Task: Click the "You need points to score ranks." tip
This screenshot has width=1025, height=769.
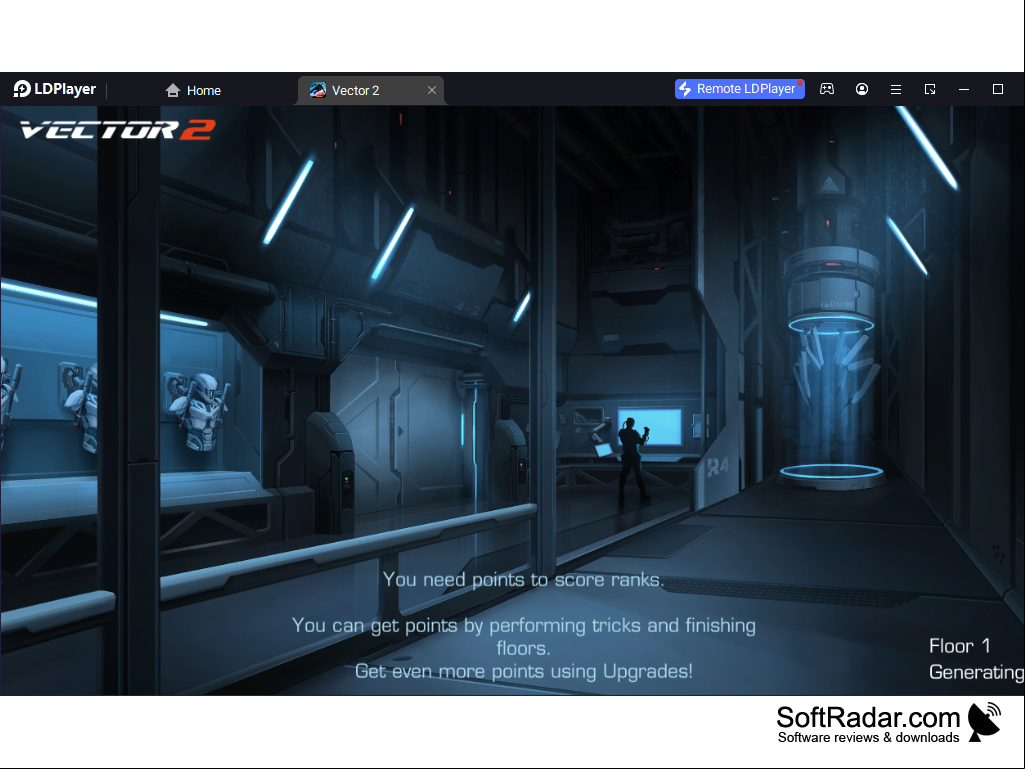Action: 523,579
